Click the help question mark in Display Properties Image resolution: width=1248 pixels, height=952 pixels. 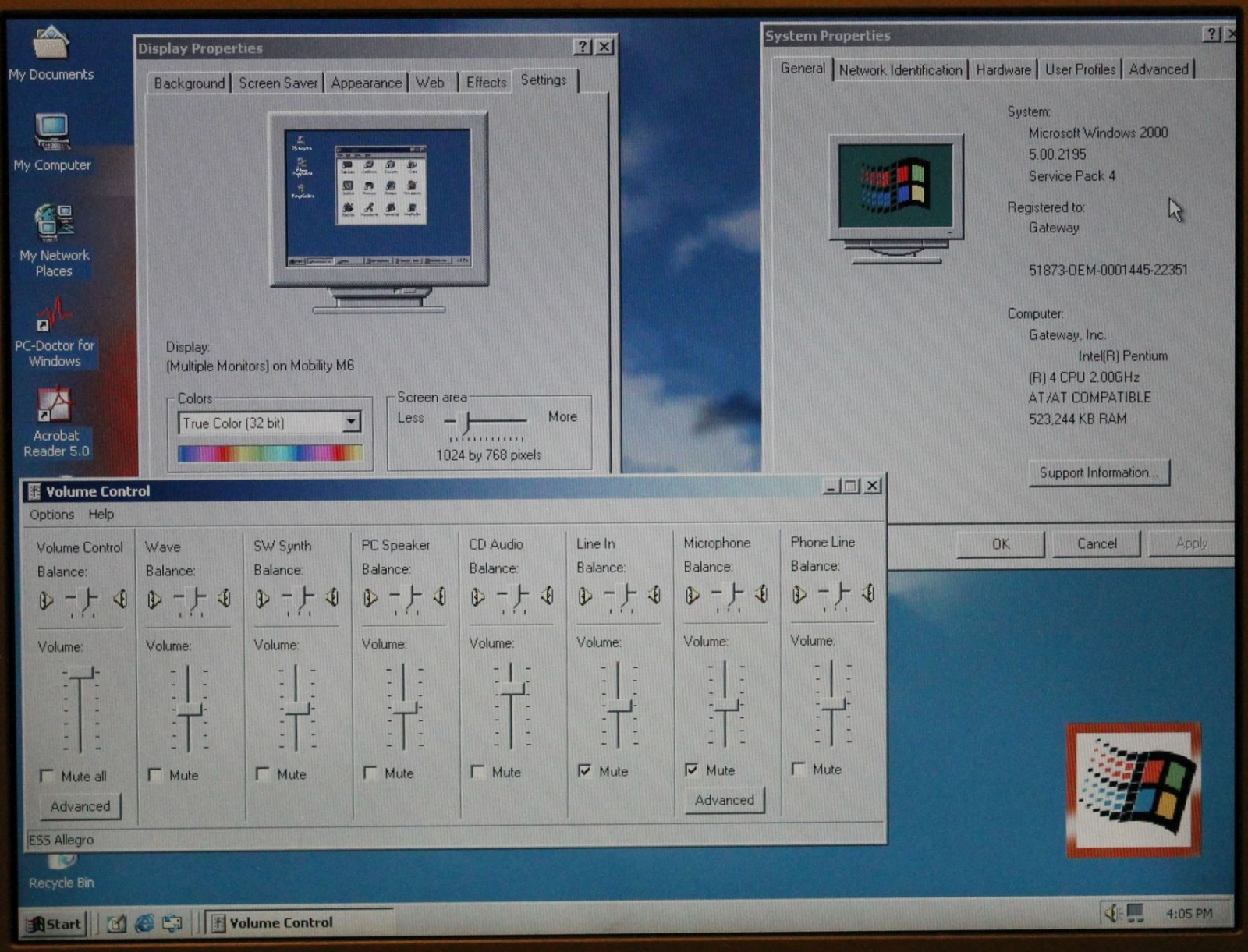tap(583, 47)
